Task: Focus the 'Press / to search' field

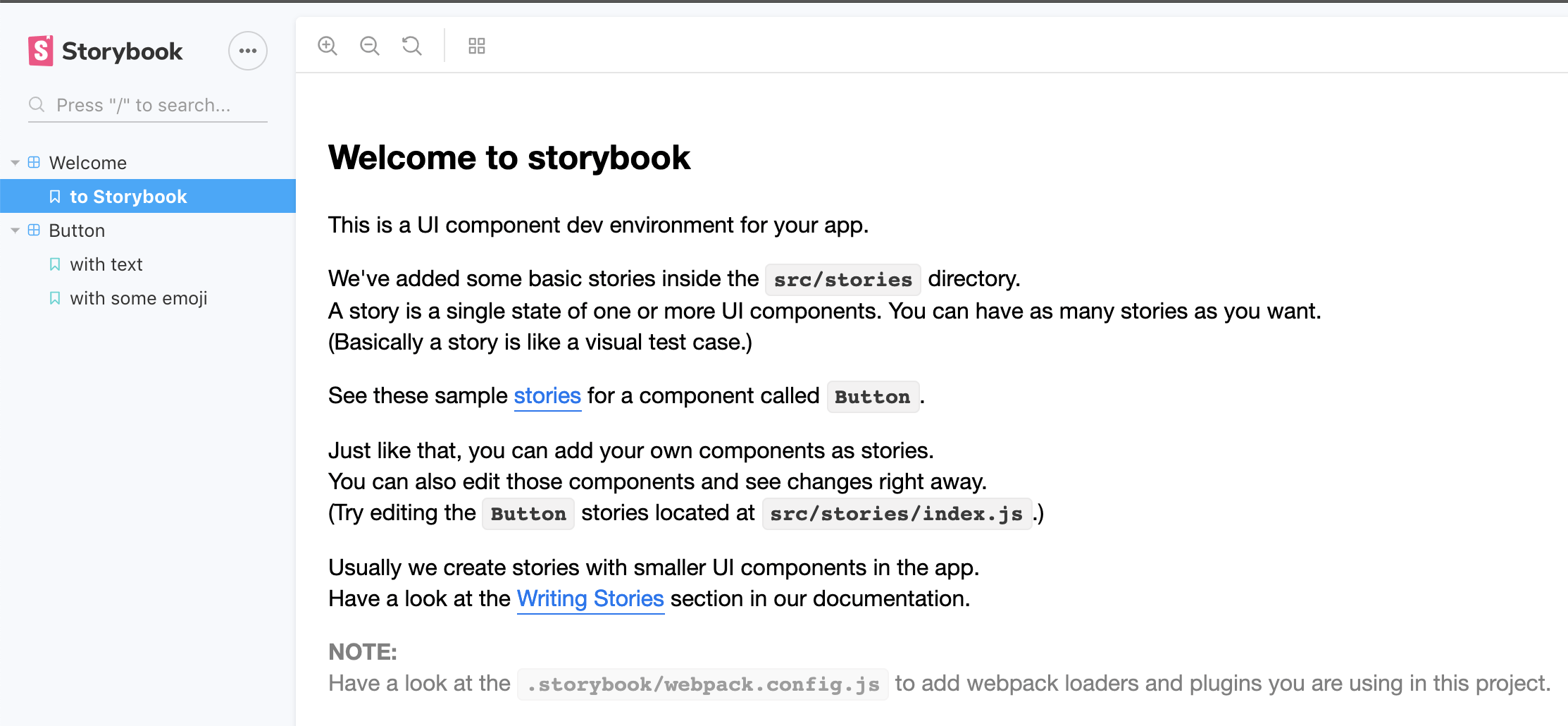Action: [148, 105]
